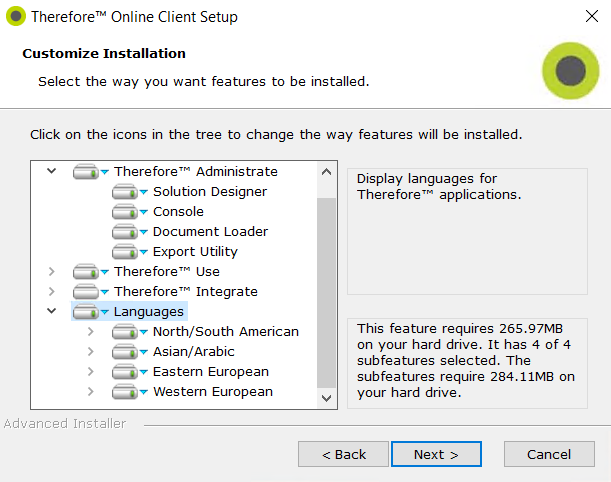The width and height of the screenshot is (611, 482).
Task: Select the Therefore™ Administrate feature label
Action: [196, 171]
